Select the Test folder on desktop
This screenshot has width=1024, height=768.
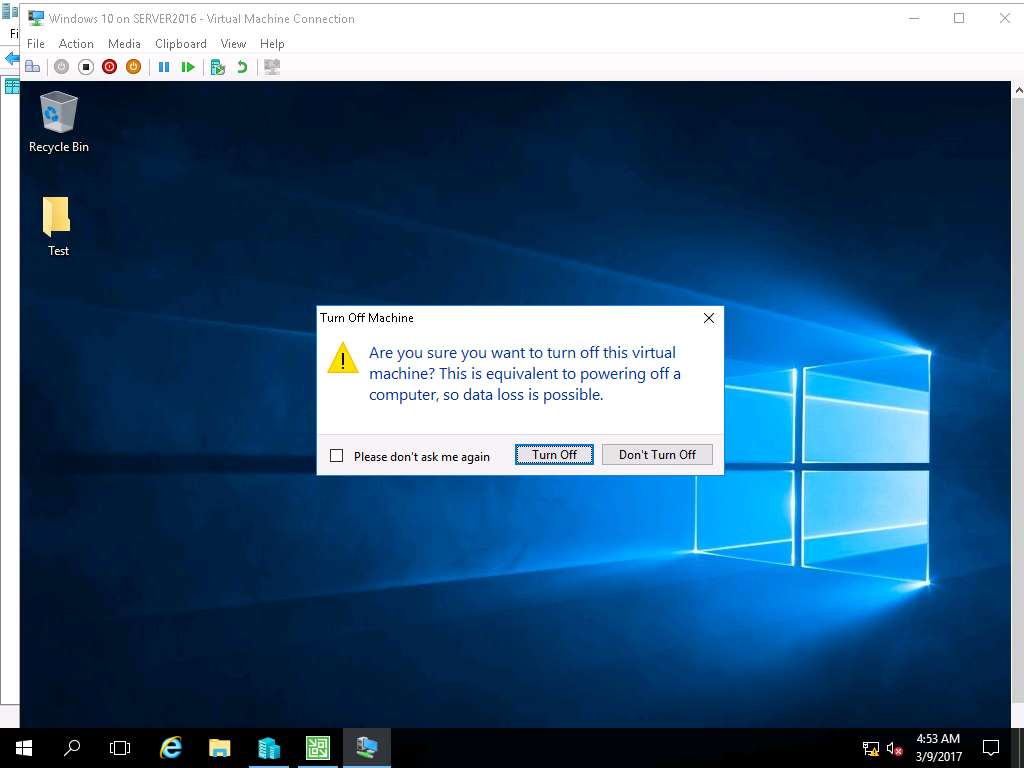tap(57, 226)
